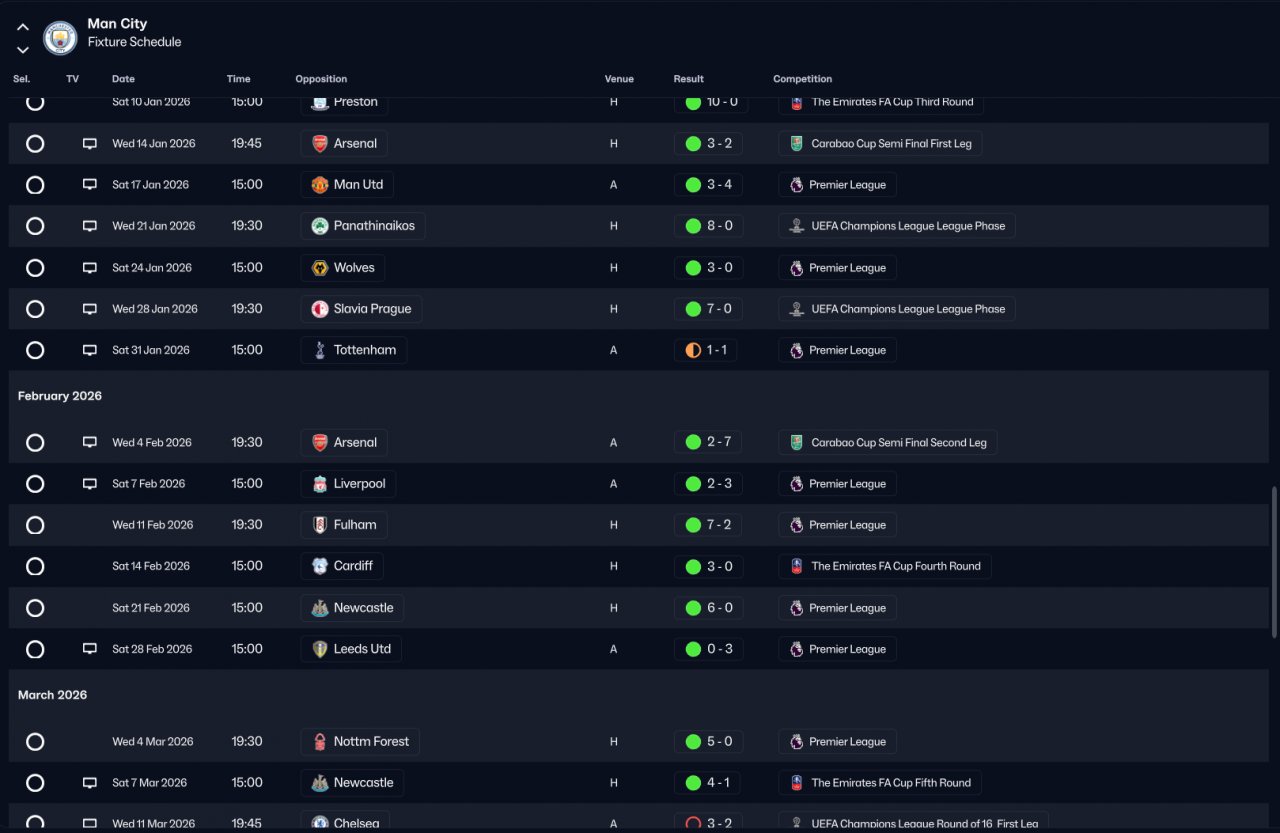Open the Leeds Utd opposition button
Viewport: 1280px width, 833px height.
pos(351,649)
